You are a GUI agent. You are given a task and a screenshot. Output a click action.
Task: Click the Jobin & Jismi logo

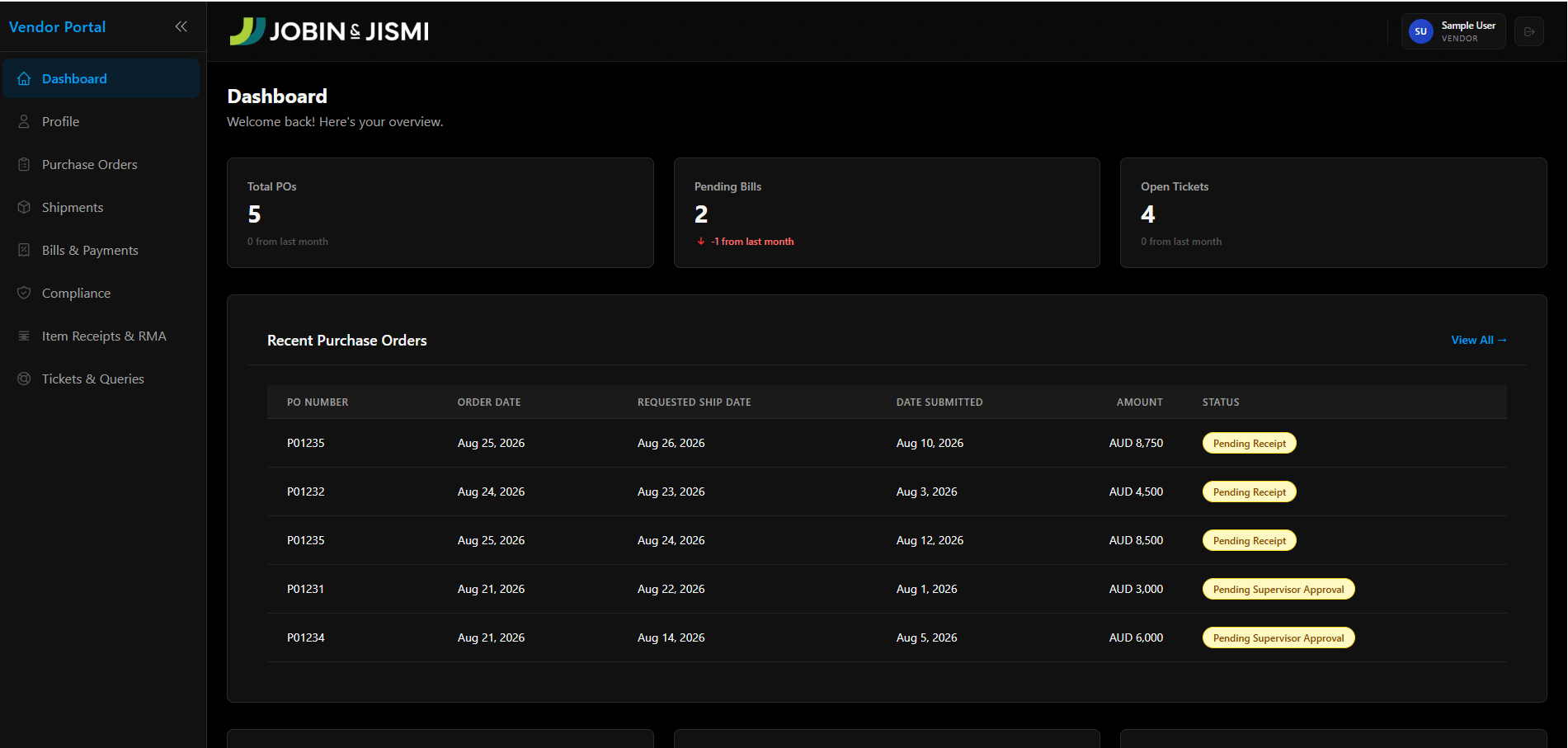coord(329,31)
